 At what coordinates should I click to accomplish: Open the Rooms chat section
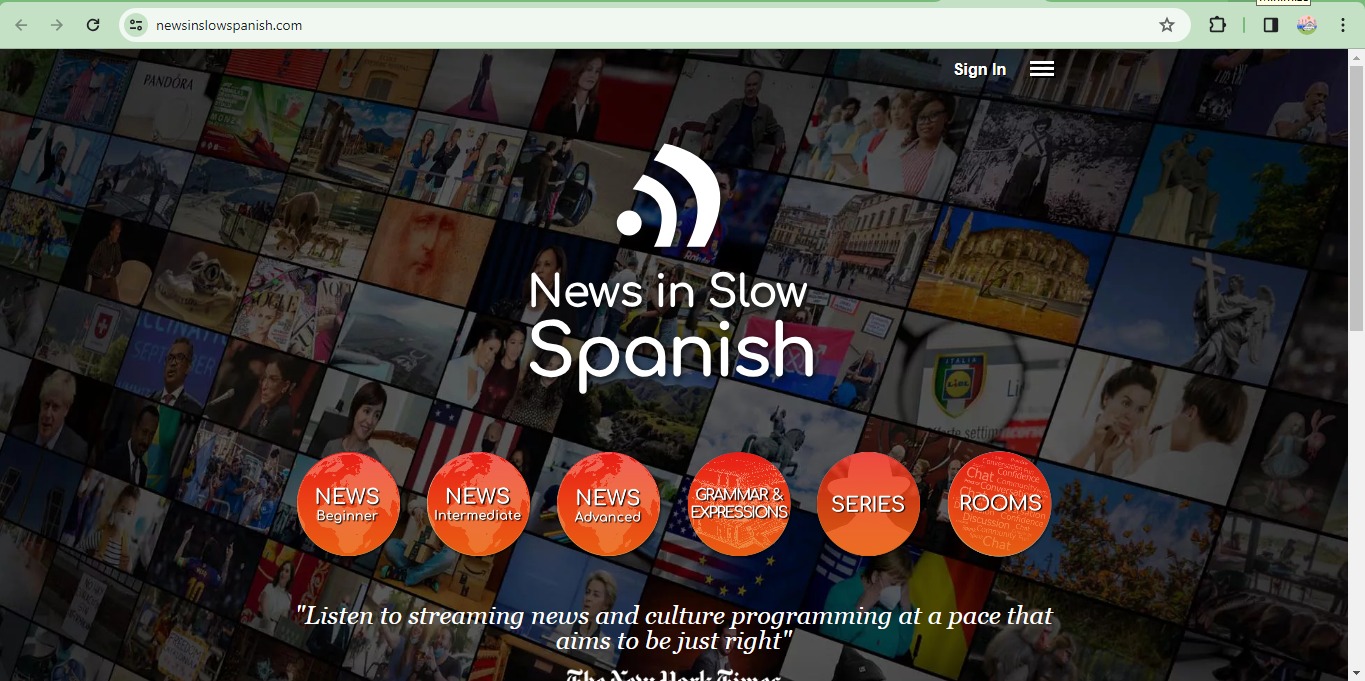tap(1000, 504)
